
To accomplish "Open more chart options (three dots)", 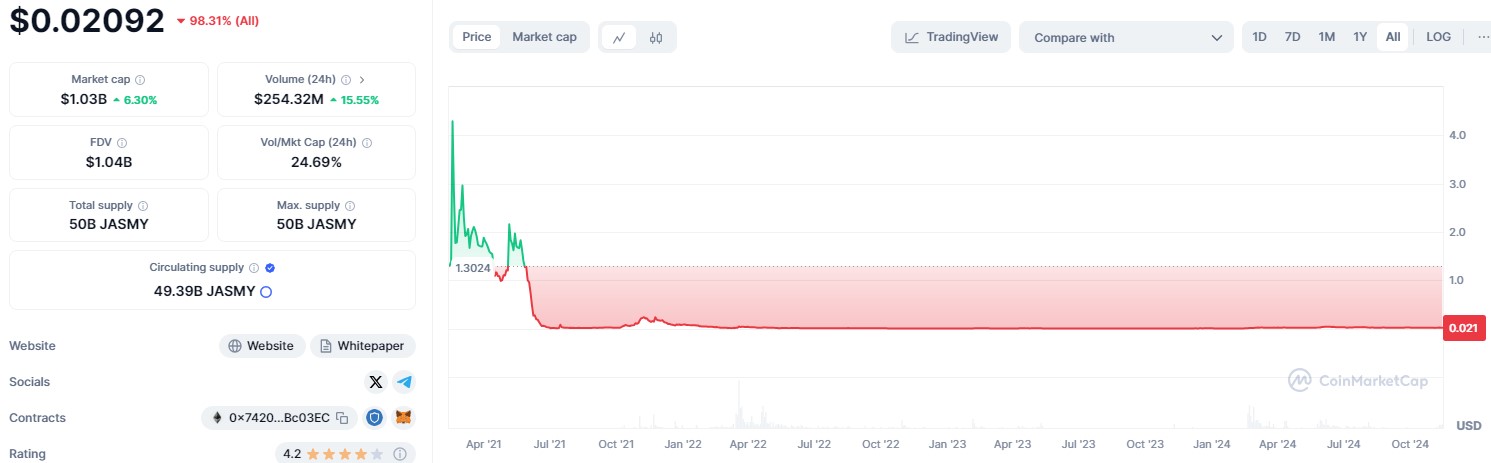I will click(1482, 37).
